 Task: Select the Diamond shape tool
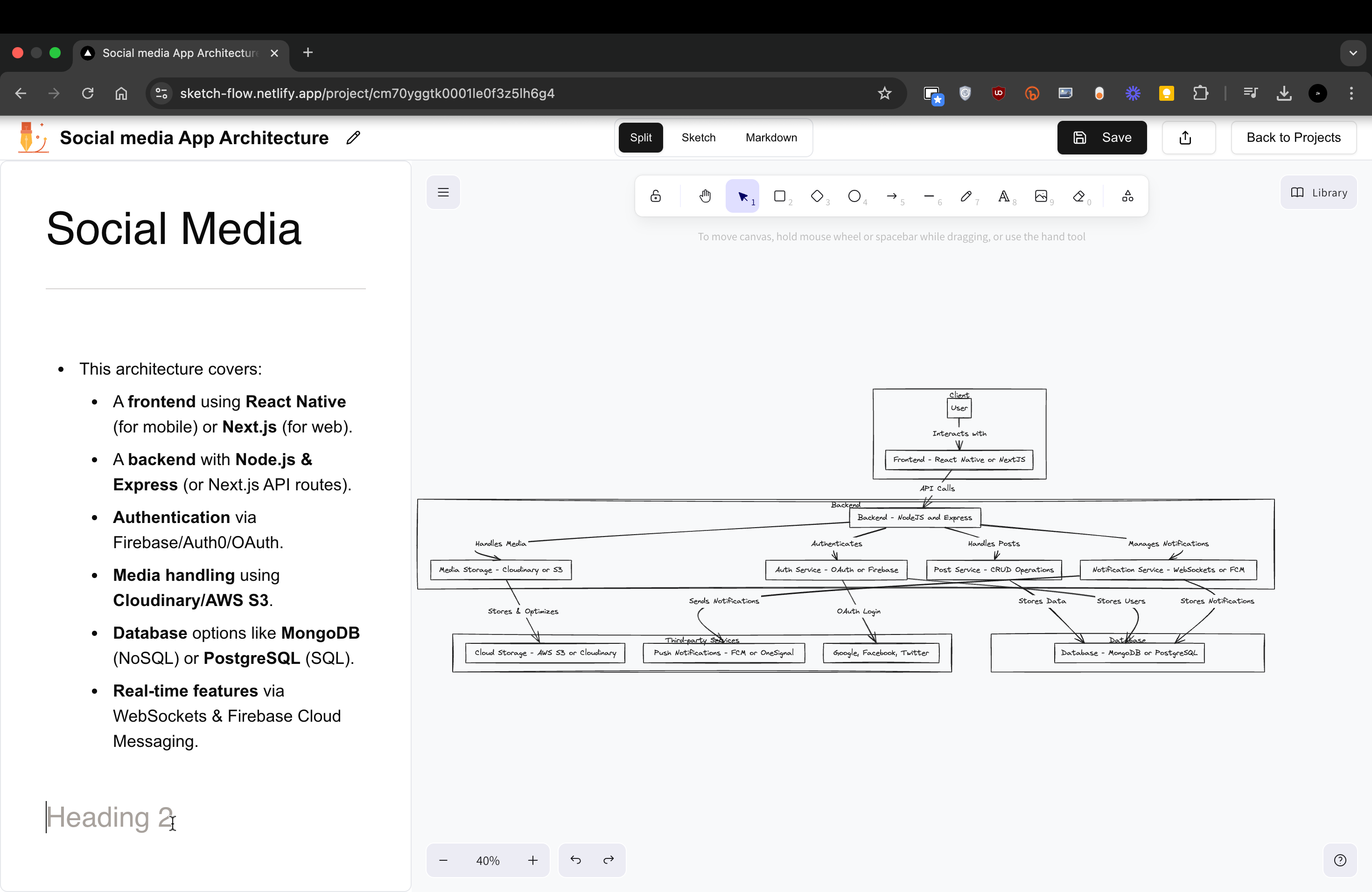pyautogui.click(x=817, y=196)
